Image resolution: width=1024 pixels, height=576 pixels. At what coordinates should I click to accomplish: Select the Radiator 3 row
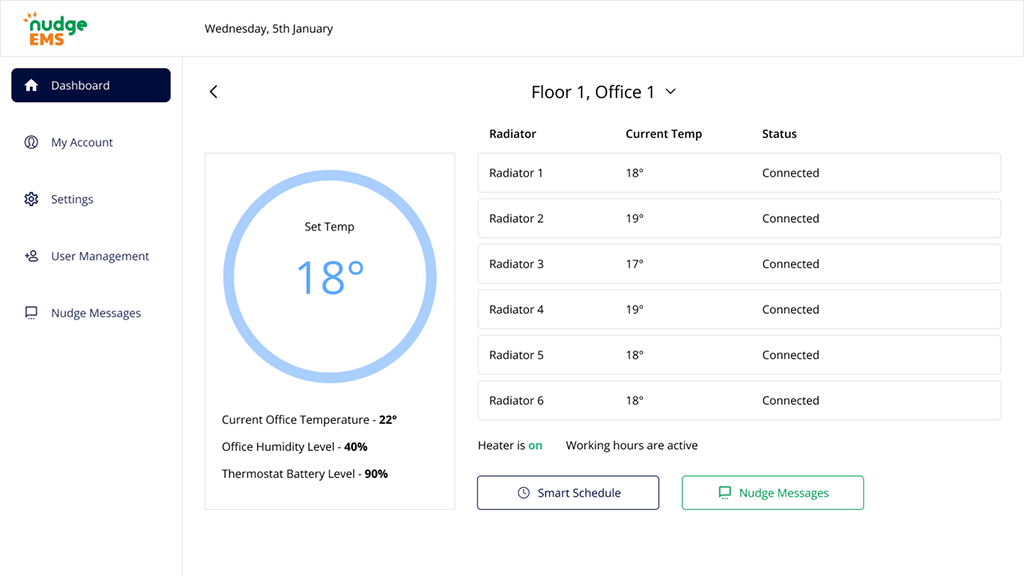[739, 264]
